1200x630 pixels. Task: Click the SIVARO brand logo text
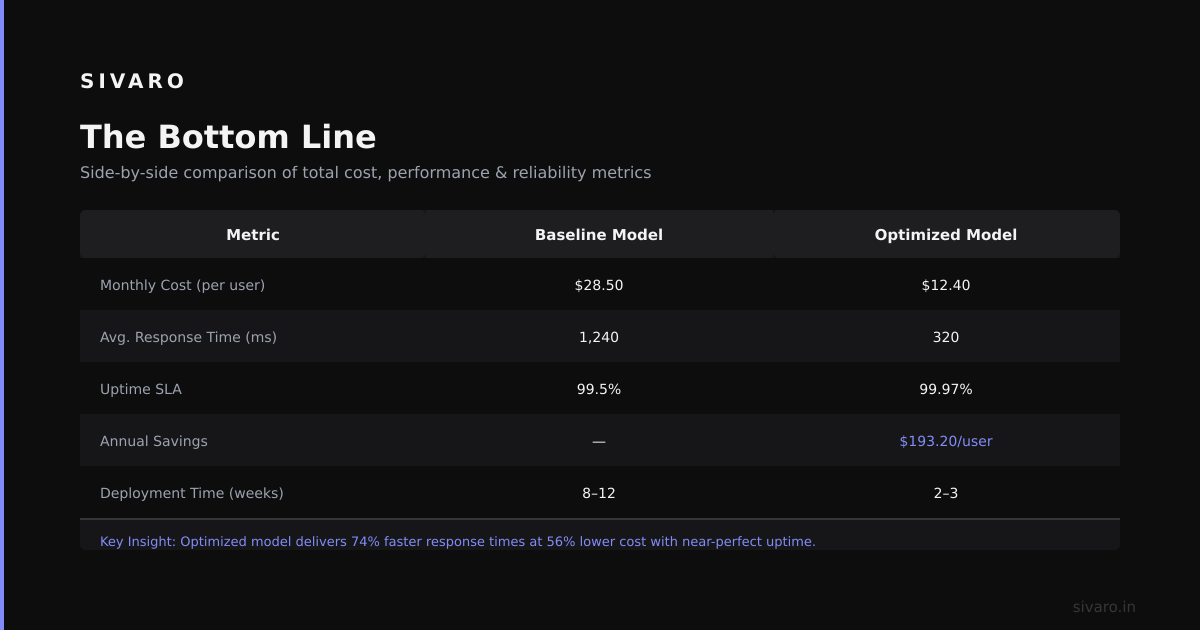pos(133,81)
